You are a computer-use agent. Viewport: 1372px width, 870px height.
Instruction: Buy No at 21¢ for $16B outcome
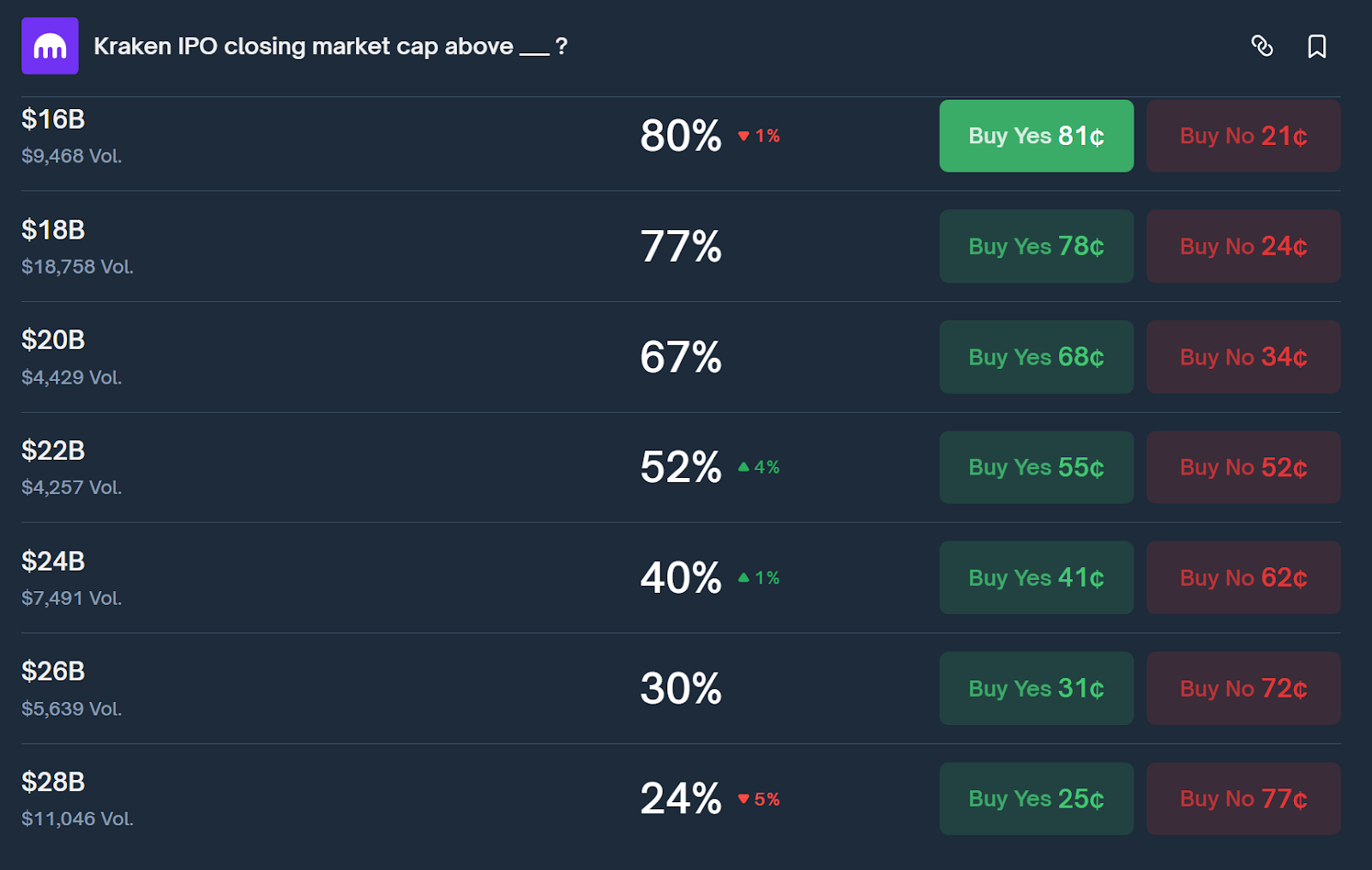pos(1243,136)
